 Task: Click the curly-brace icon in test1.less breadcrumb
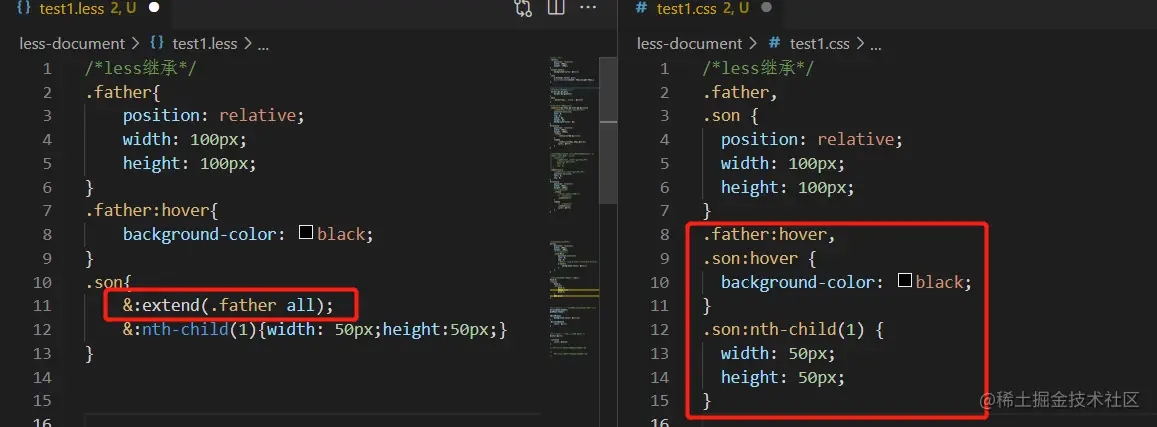tap(157, 44)
